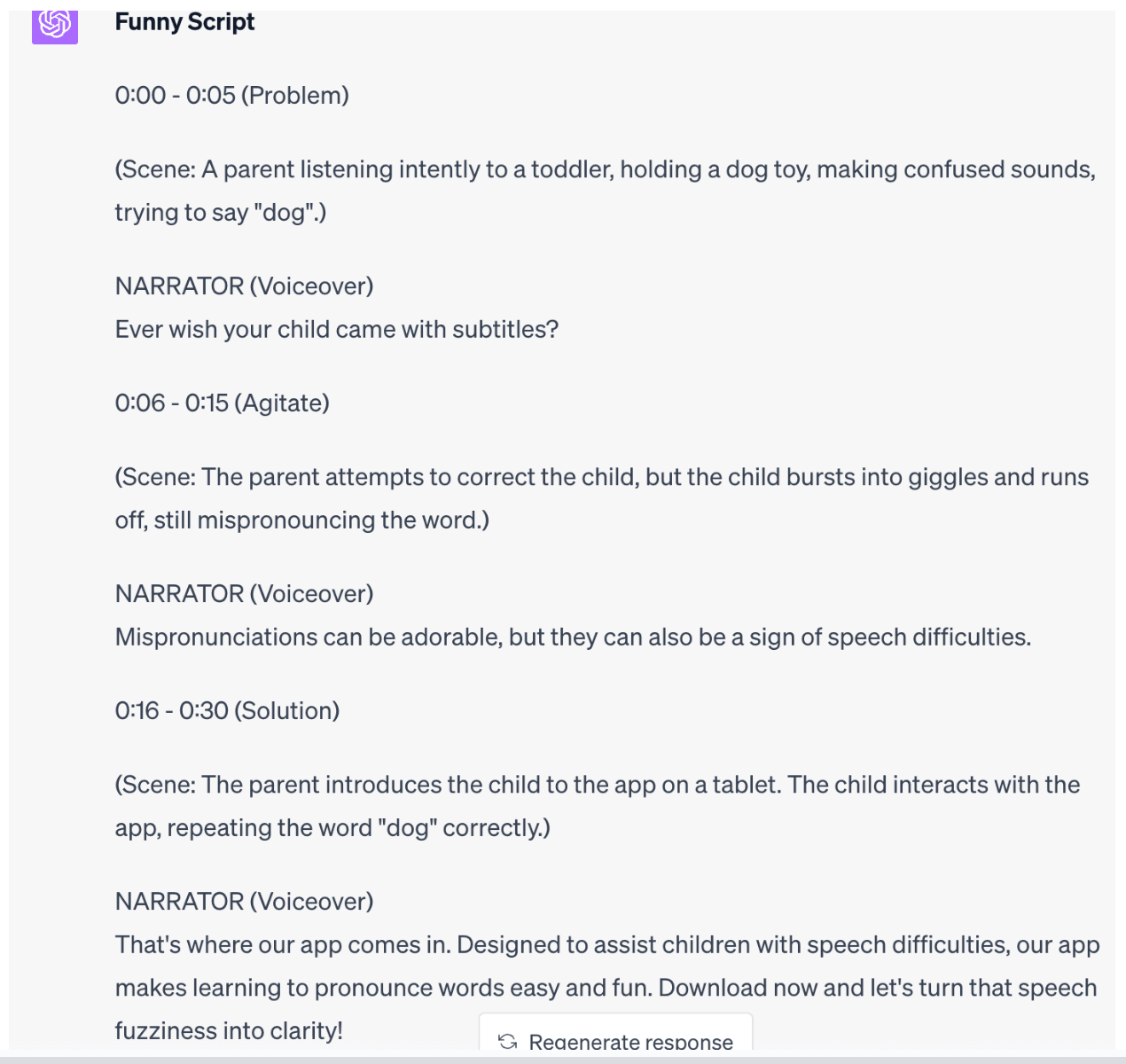Click the text "fuzziness into clarity!"

tap(229, 1031)
